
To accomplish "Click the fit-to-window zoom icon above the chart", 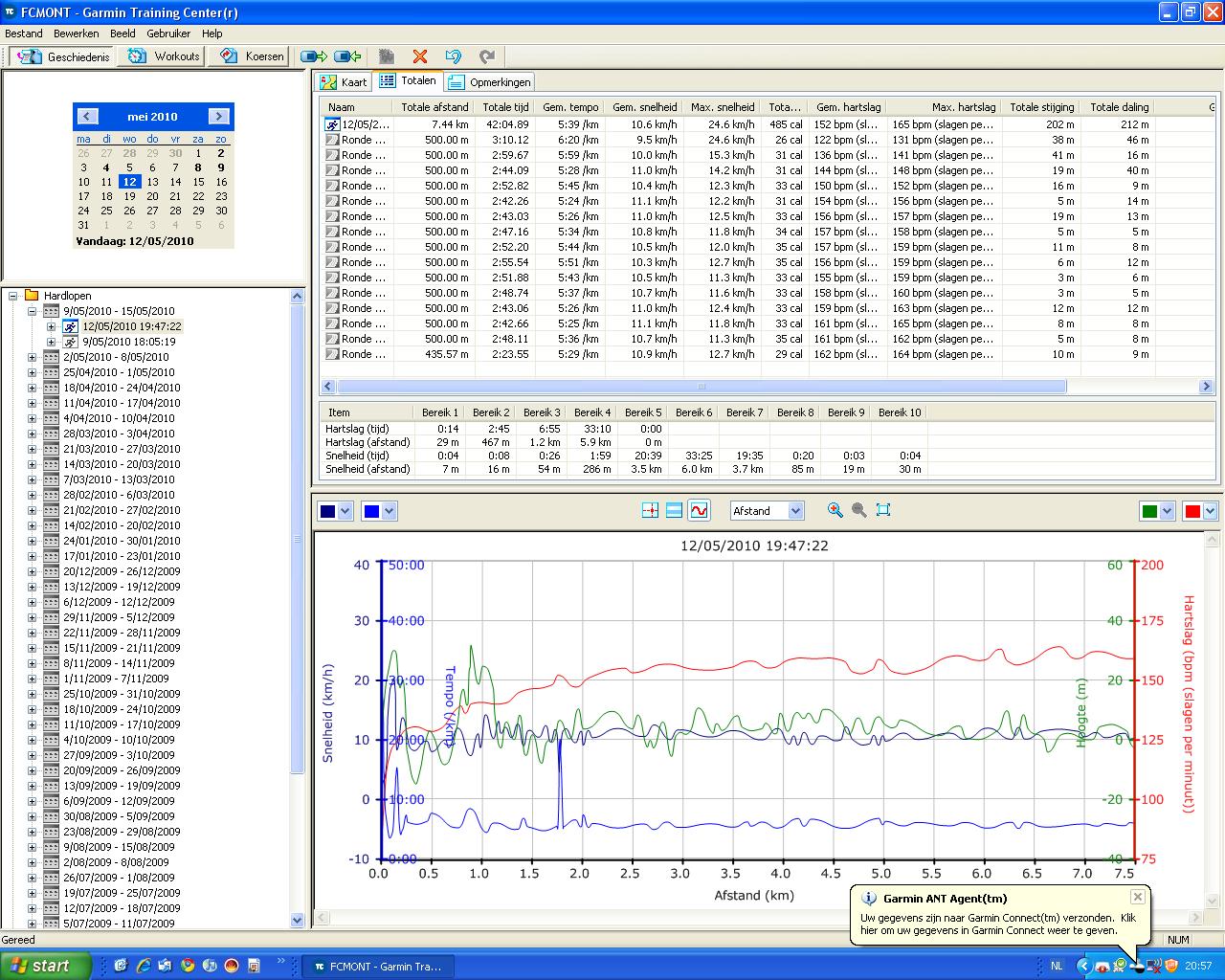I will 883,510.
